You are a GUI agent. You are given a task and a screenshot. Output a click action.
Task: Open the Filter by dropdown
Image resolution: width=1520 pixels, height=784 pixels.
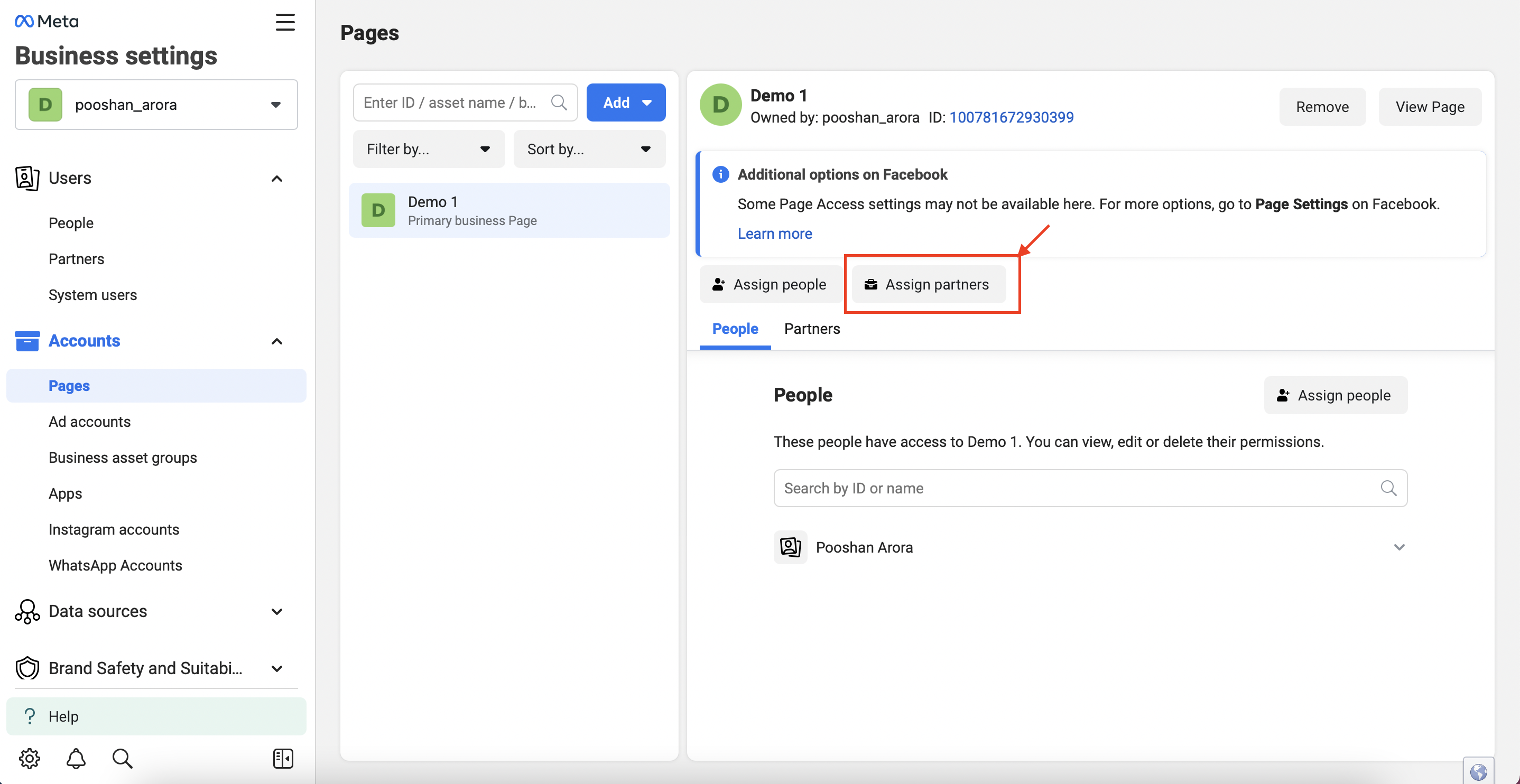429,150
